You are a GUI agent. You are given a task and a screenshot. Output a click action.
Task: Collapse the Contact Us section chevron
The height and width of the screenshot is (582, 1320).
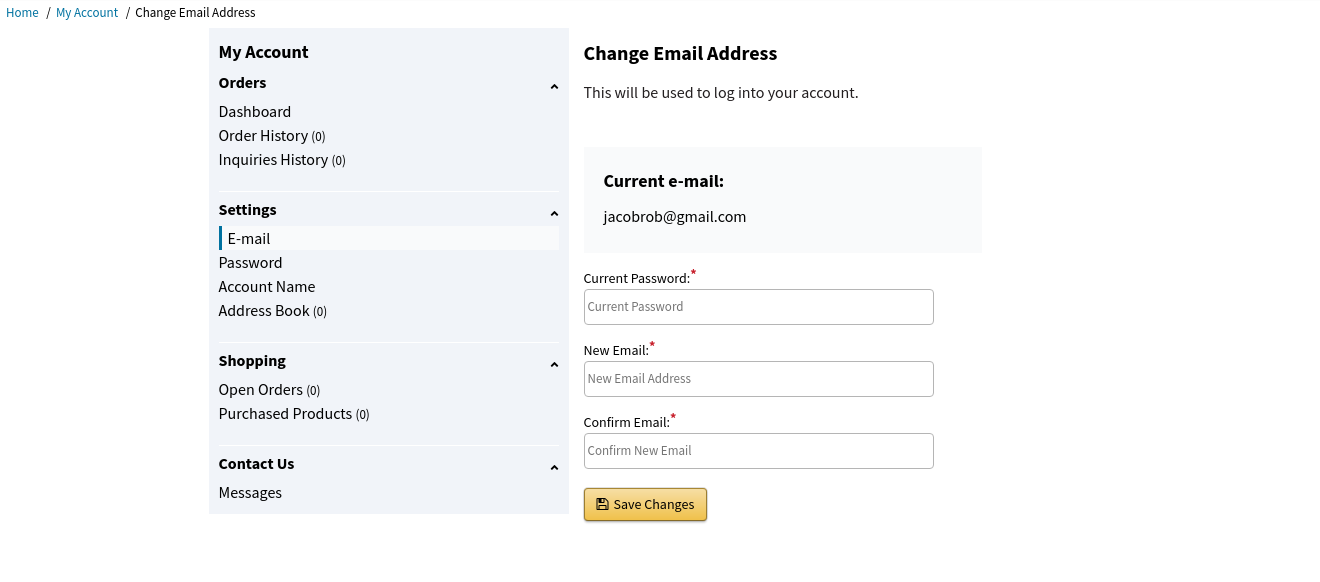pos(554,468)
